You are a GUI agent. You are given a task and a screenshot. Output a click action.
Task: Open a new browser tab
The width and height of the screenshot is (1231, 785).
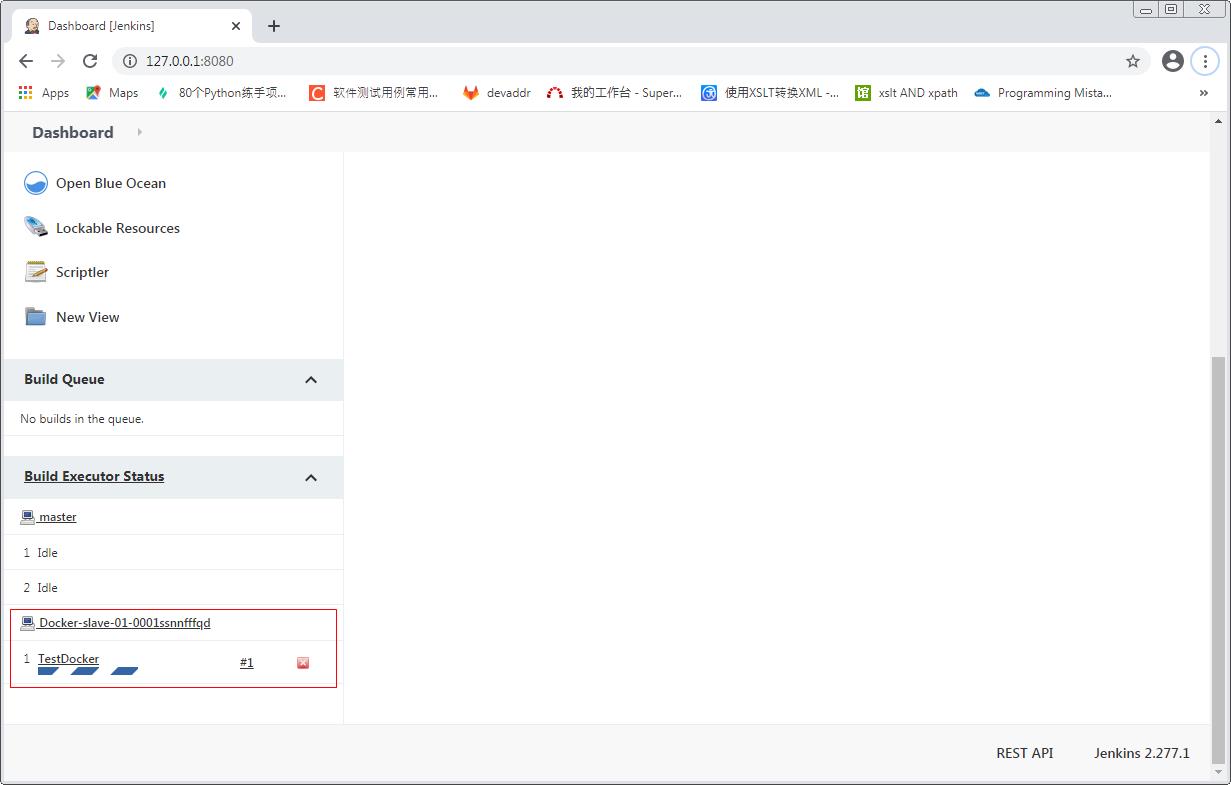274,26
